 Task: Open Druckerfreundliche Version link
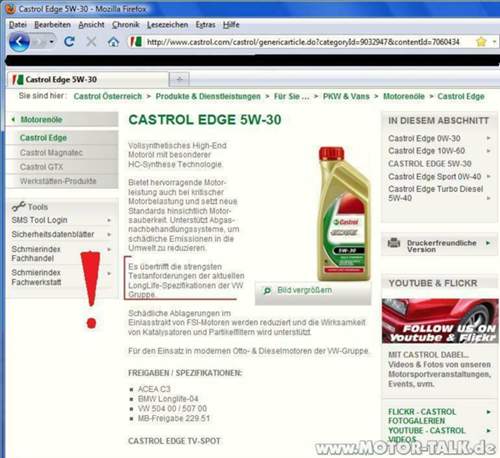click(x=442, y=246)
